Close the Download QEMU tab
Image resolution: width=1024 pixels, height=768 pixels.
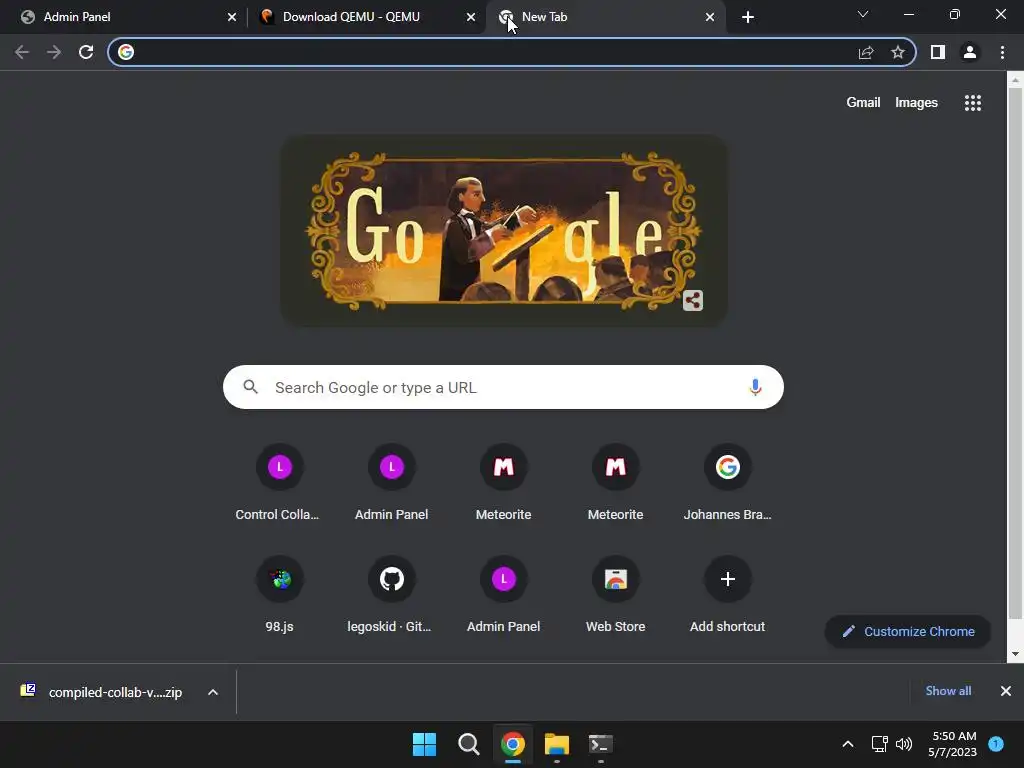pos(471,17)
